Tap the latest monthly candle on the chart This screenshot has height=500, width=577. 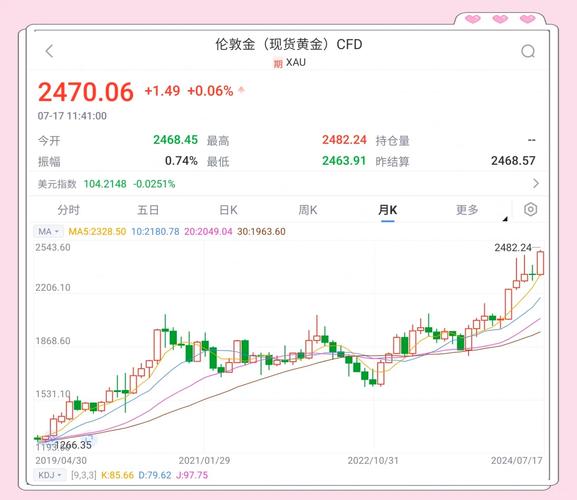541,263
